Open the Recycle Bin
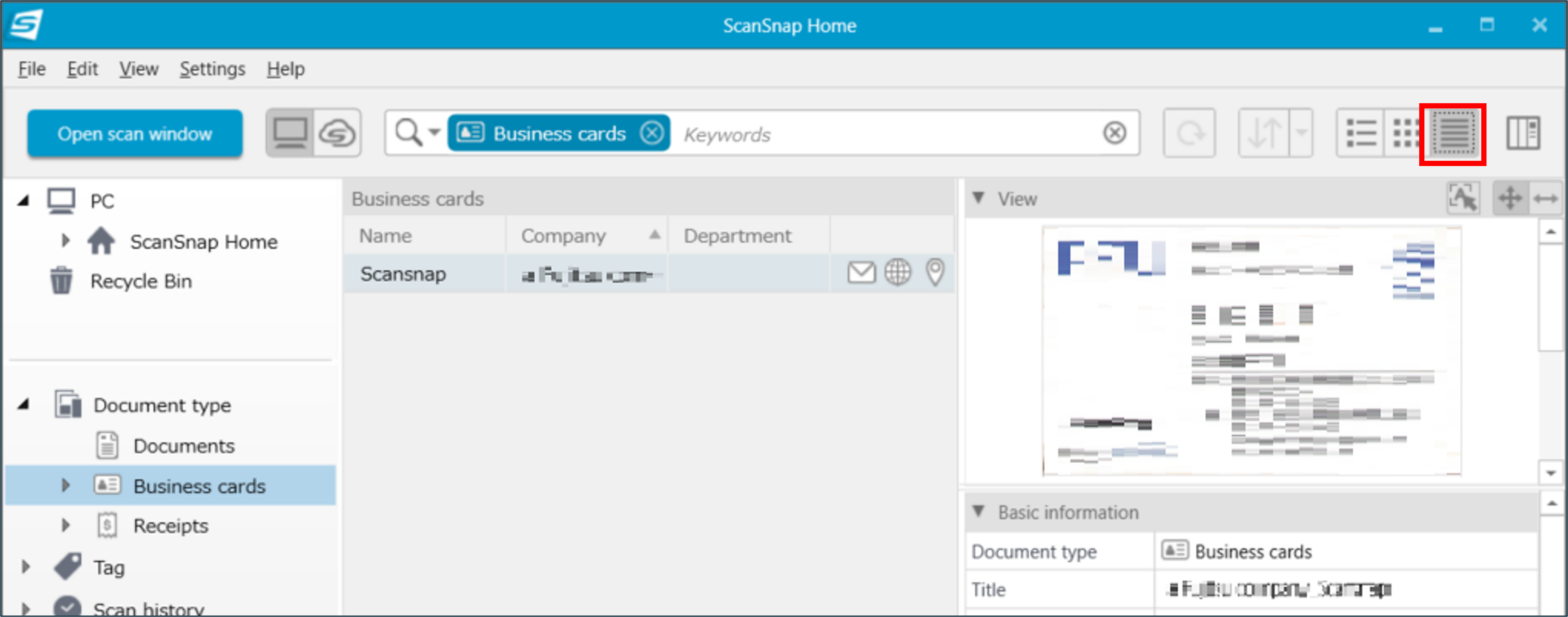1568x617 pixels. click(141, 281)
